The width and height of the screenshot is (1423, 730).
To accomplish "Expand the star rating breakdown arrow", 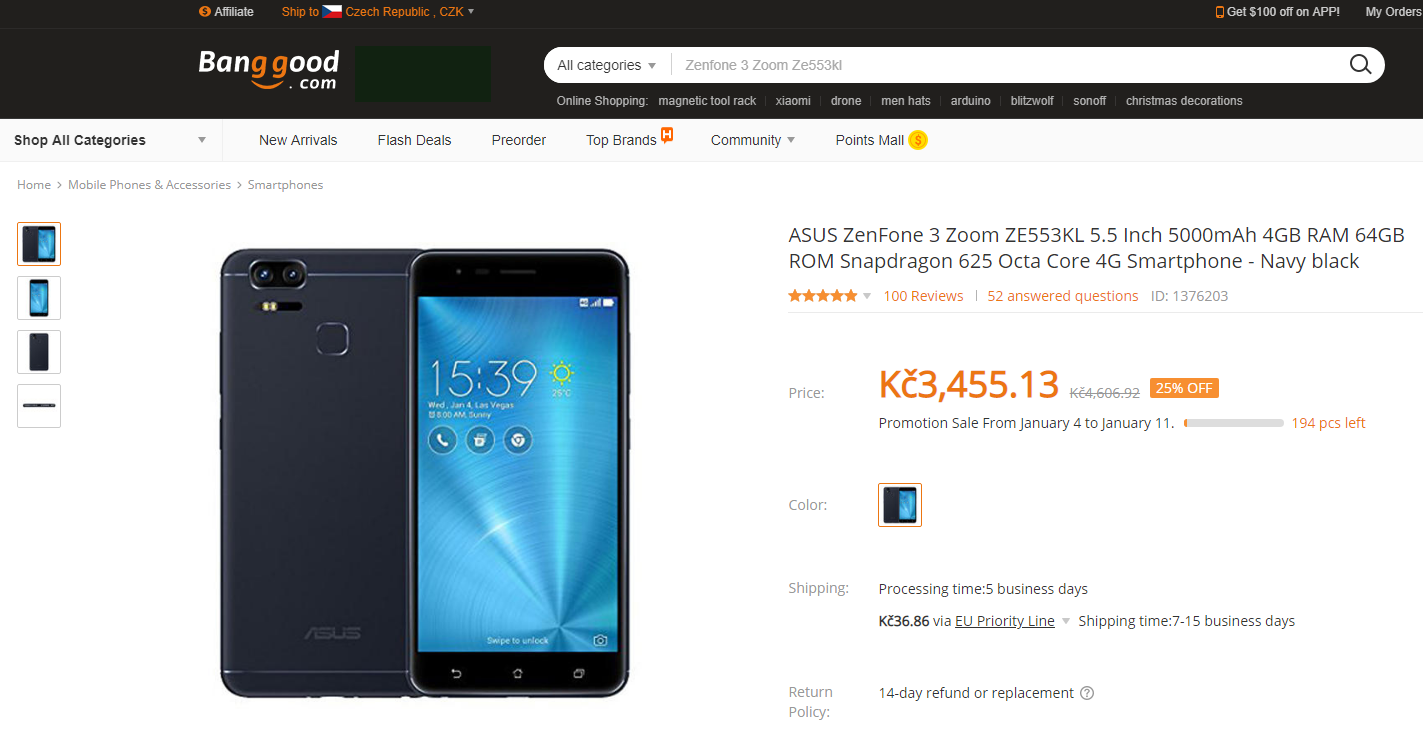I will (x=867, y=296).
